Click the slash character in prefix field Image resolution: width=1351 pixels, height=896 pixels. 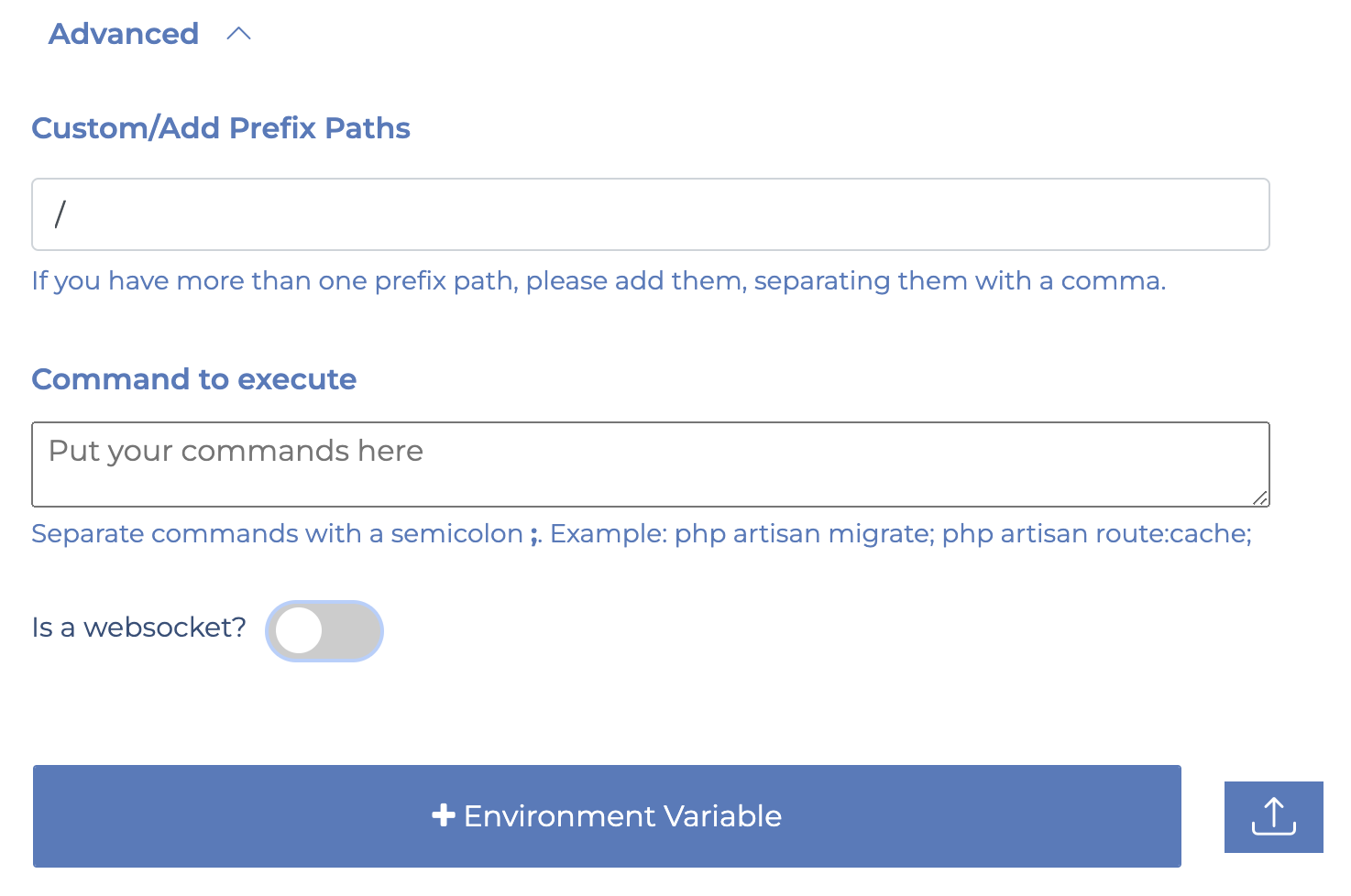point(60,214)
